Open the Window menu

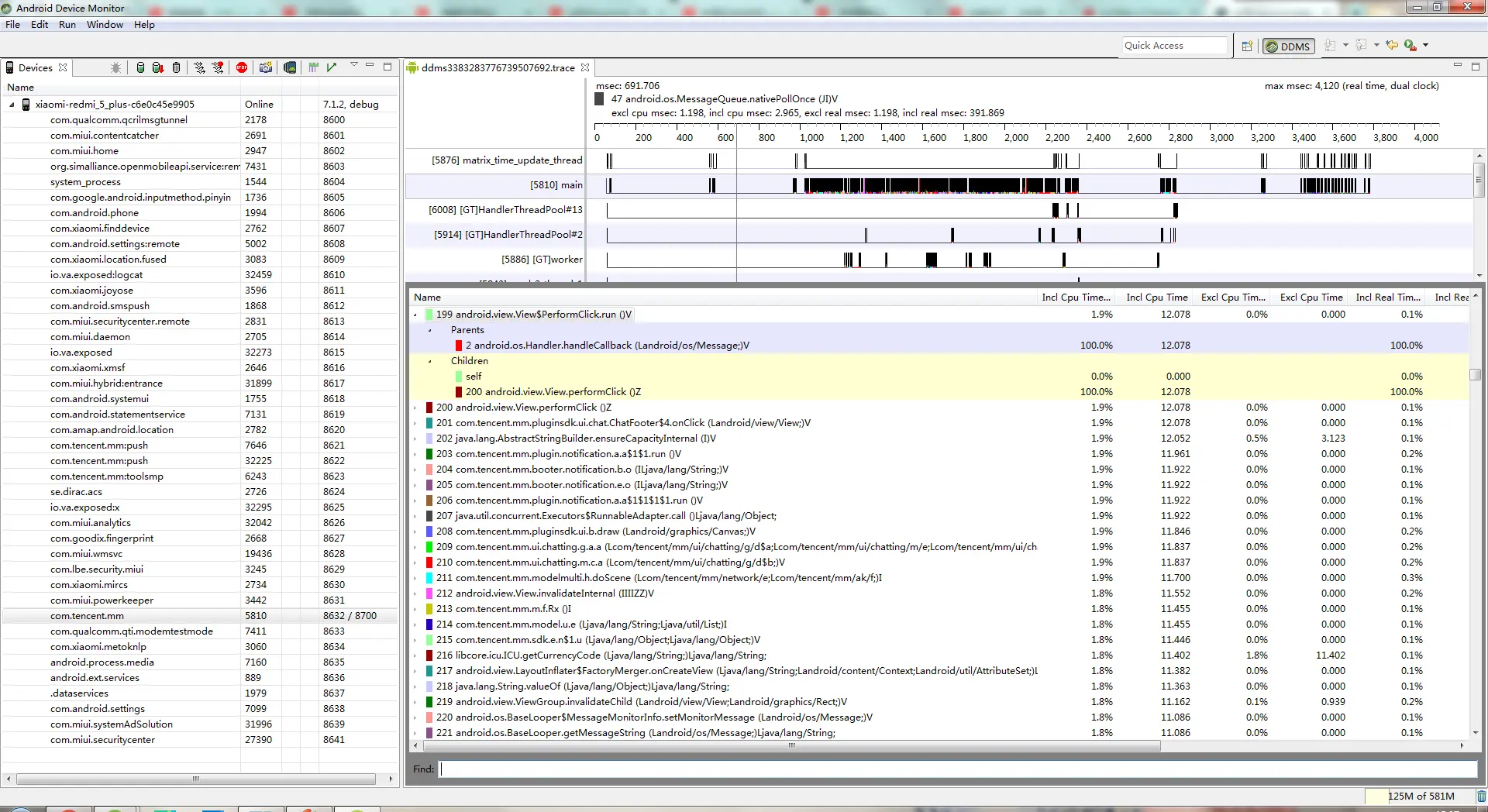(x=105, y=25)
